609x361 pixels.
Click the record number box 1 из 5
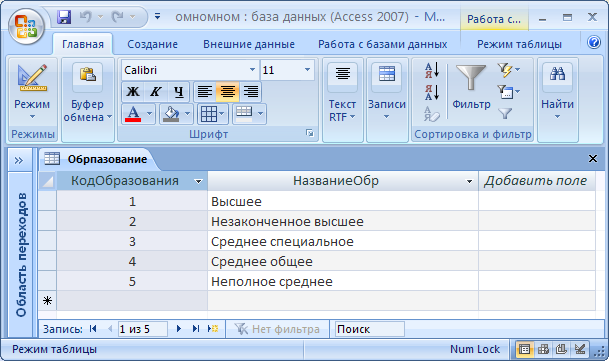(142, 329)
